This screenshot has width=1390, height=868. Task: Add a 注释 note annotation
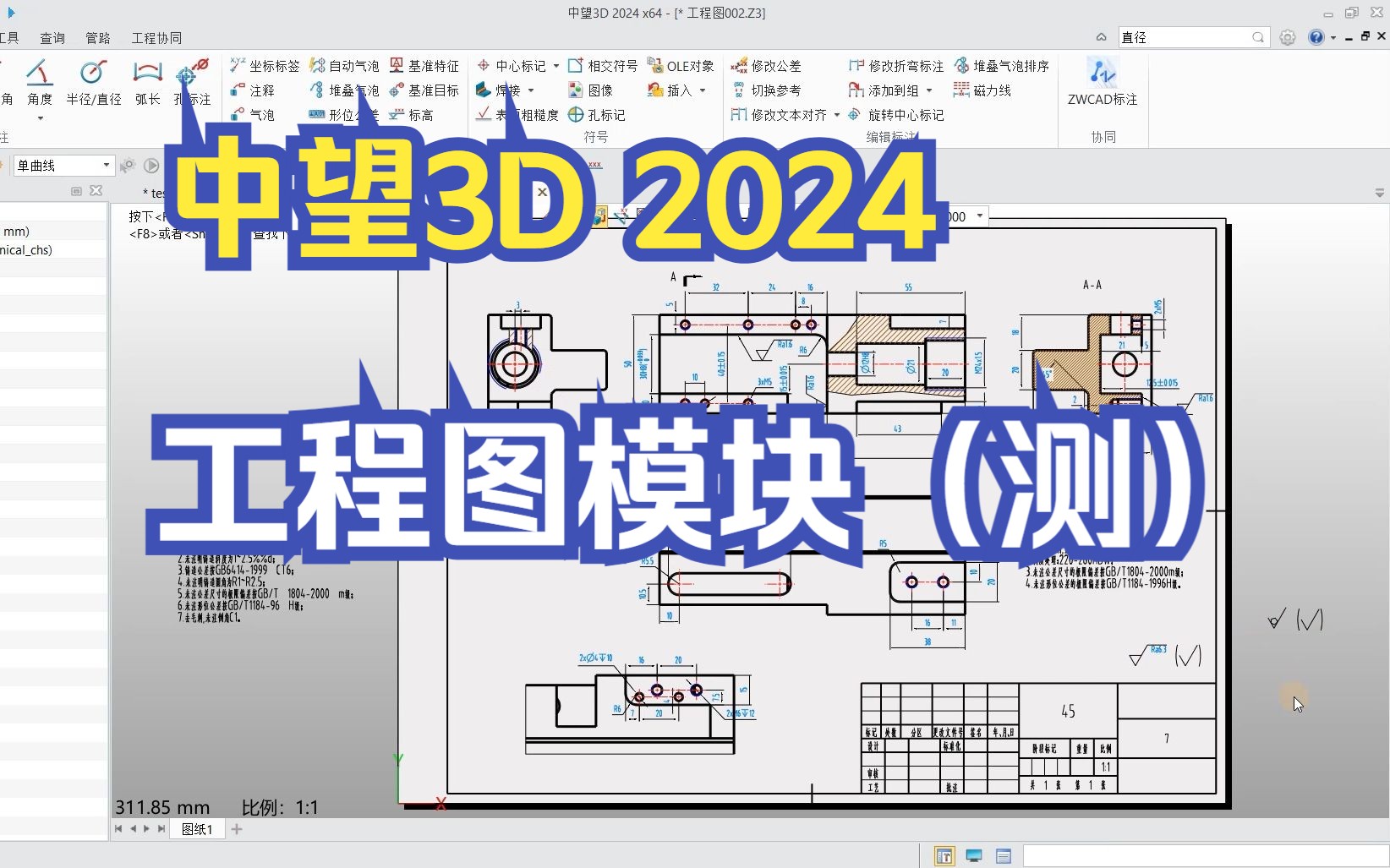[x=252, y=90]
